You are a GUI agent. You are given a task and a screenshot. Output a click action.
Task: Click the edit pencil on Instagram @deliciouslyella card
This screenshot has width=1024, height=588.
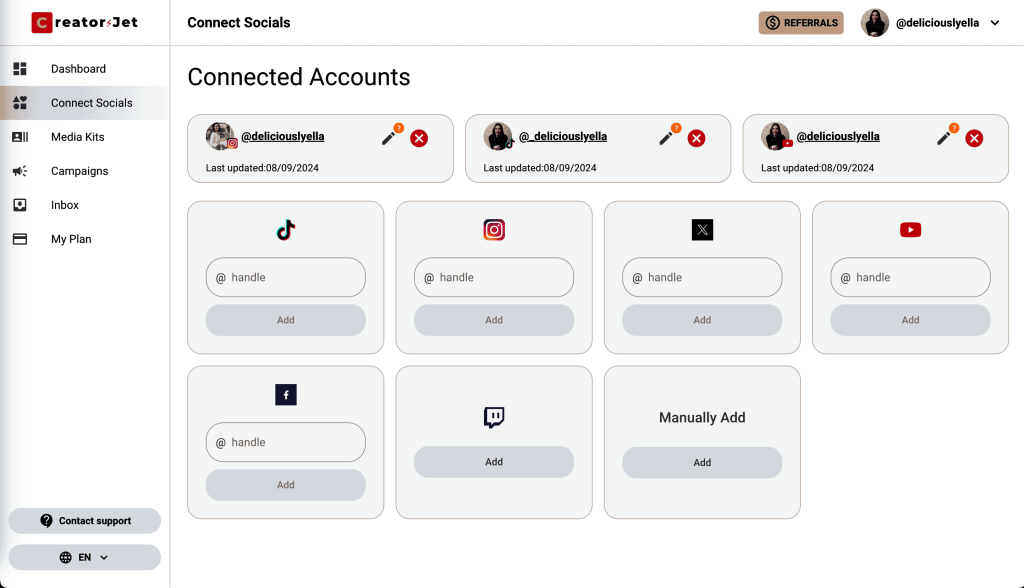(x=389, y=138)
